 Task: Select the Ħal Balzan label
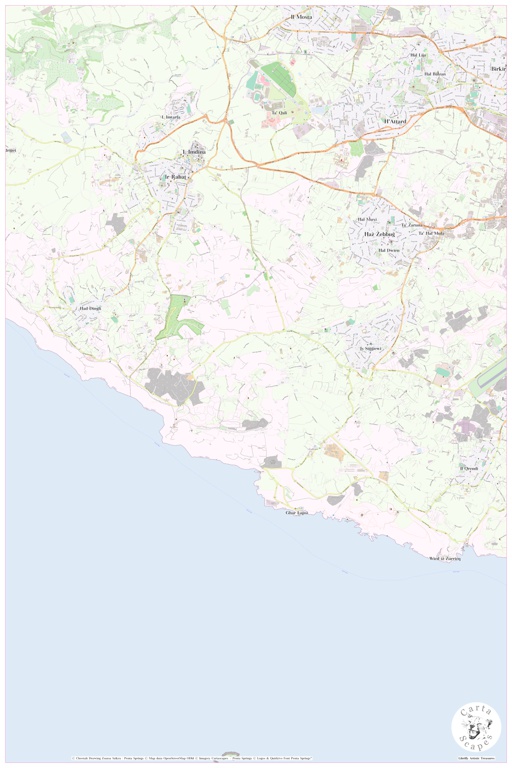click(435, 73)
